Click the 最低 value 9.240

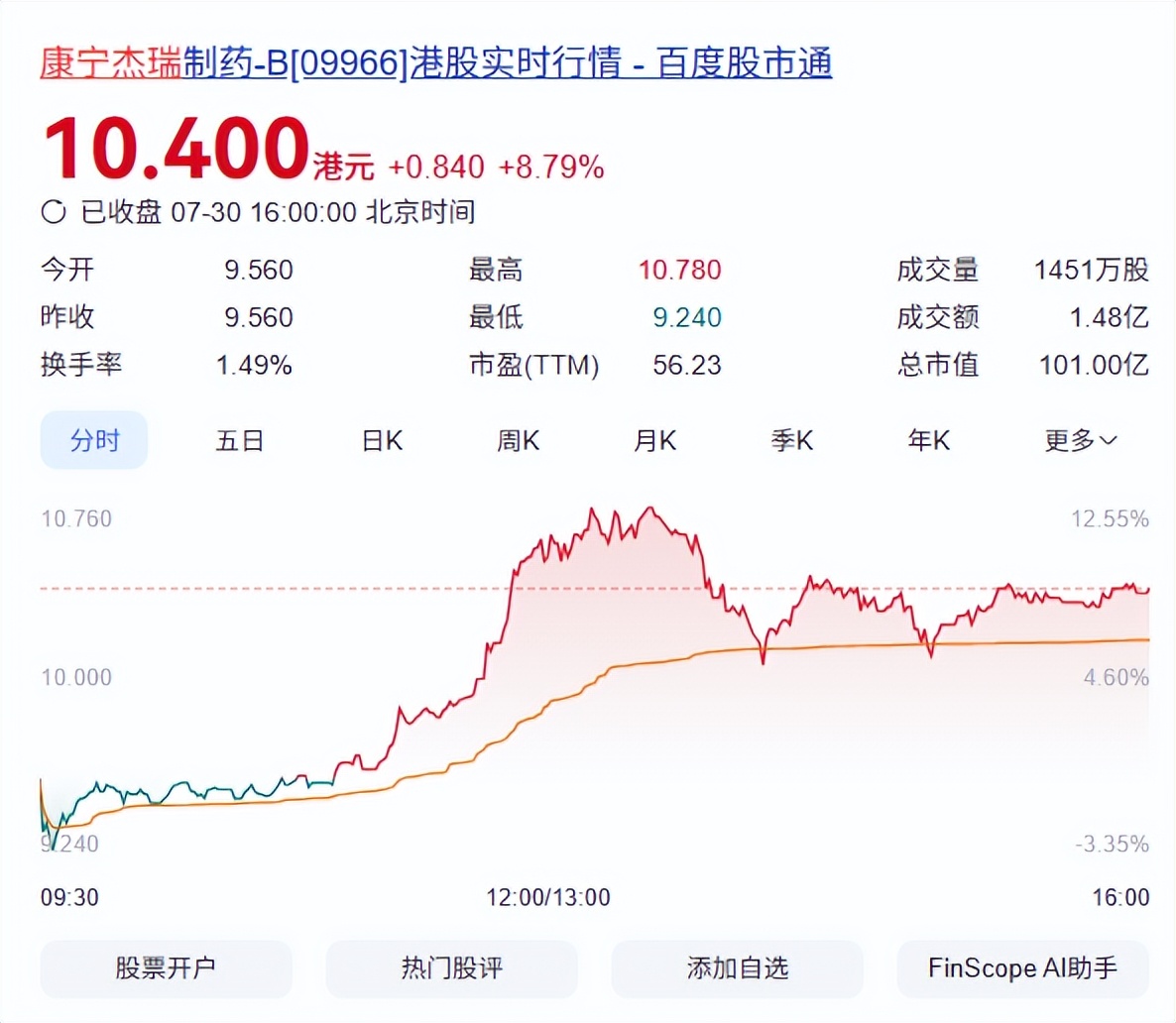pyautogui.click(x=686, y=317)
